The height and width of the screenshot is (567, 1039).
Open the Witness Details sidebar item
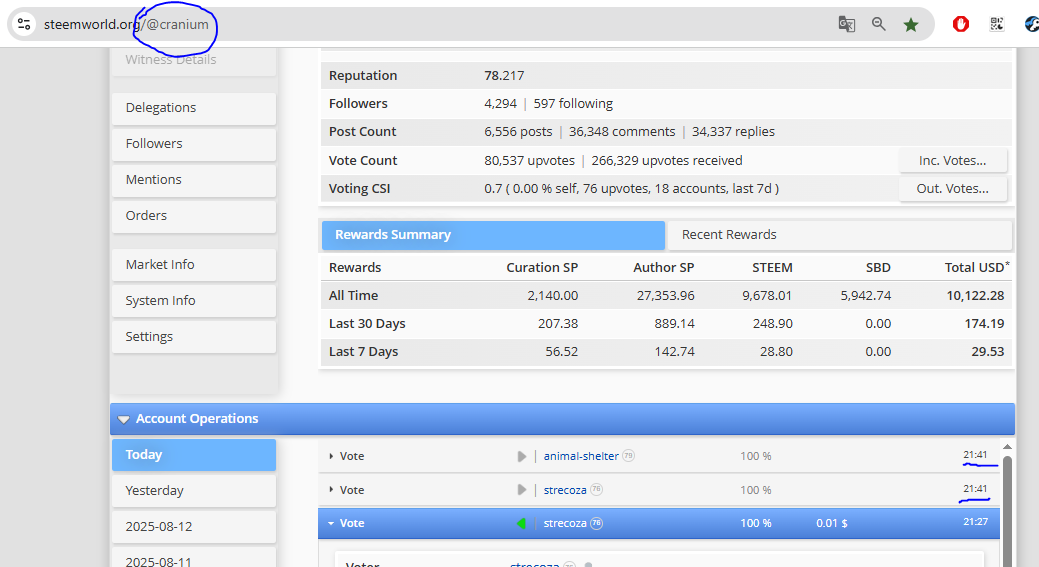pyautogui.click(x=193, y=60)
